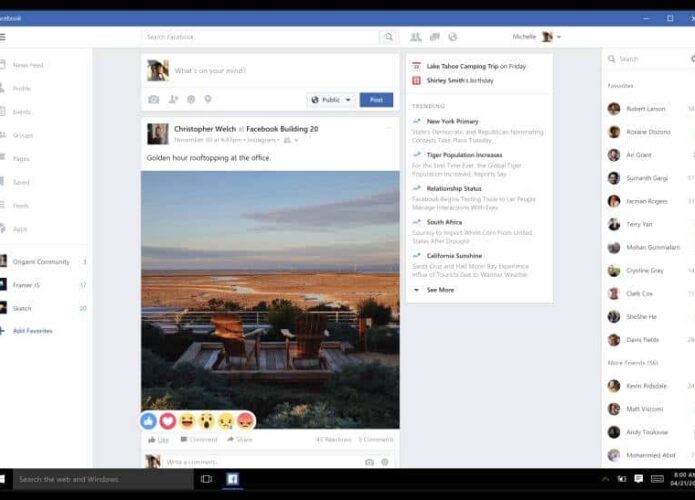Click the search magnifier button
695x500 pixels.
(x=389, y=37)
